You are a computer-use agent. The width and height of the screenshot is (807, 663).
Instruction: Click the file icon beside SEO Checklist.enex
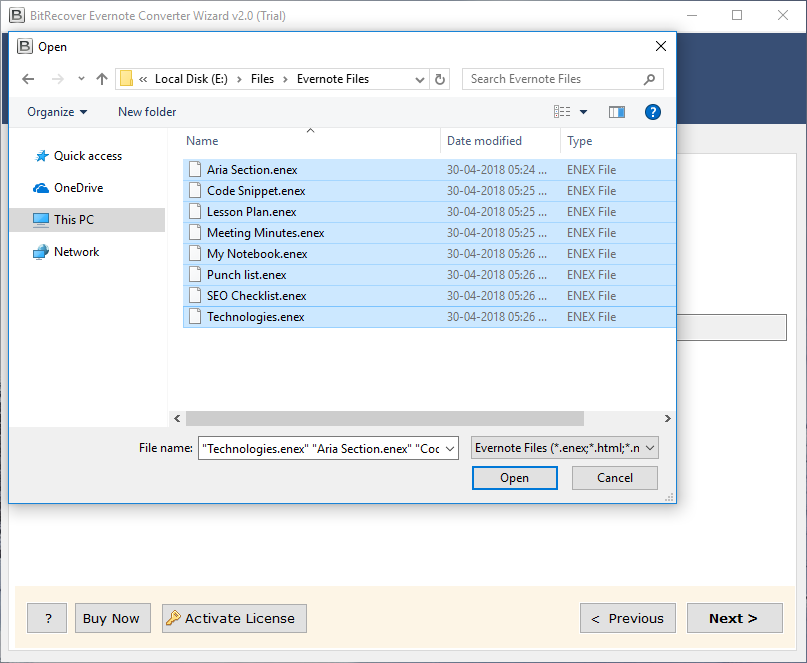[195, 295]
